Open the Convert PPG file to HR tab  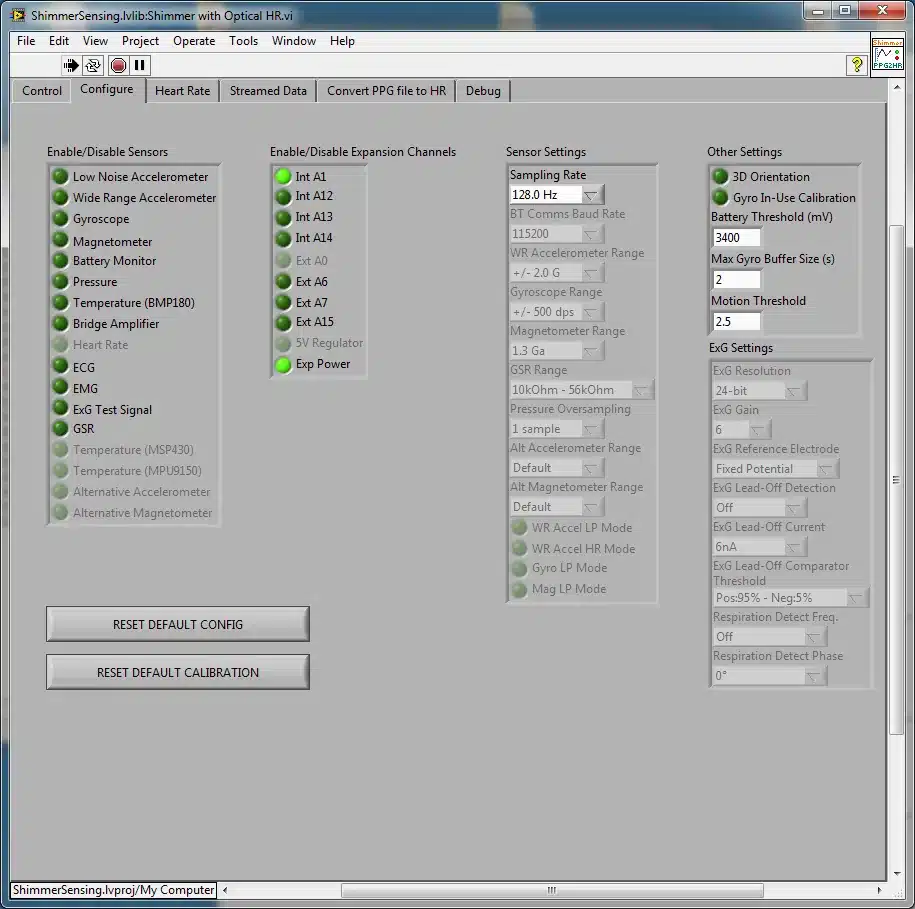pyautogui.click(x=386, y=91)
